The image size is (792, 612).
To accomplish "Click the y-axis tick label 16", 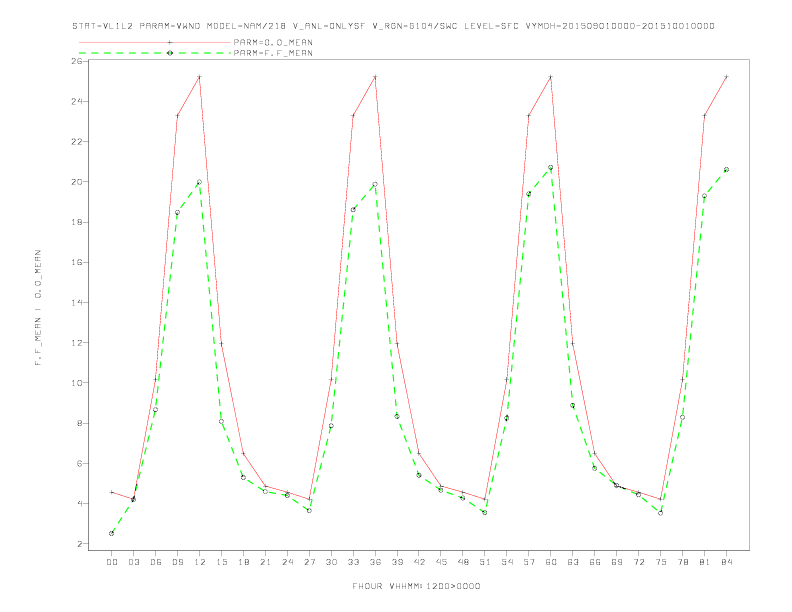I will (77, 263).
